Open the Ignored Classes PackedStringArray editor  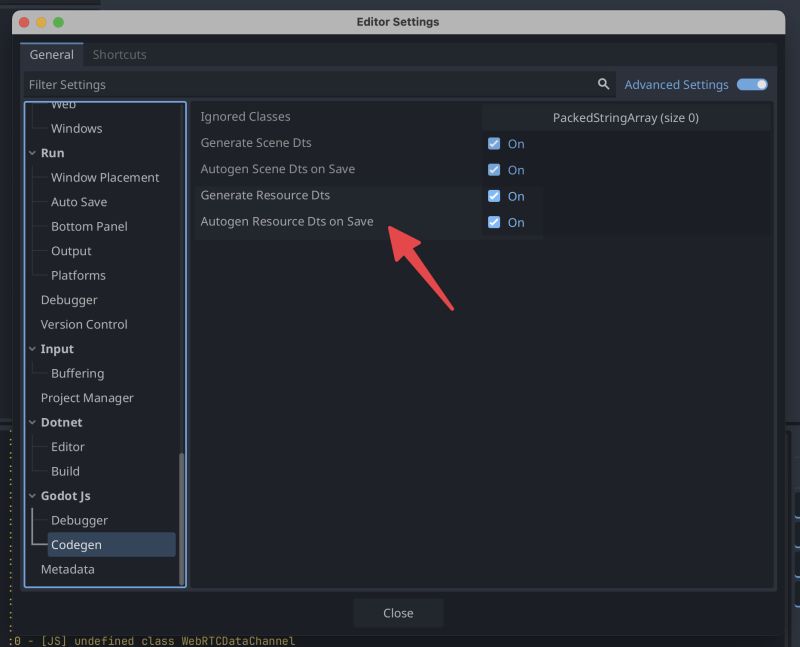[x=626, y=117]
